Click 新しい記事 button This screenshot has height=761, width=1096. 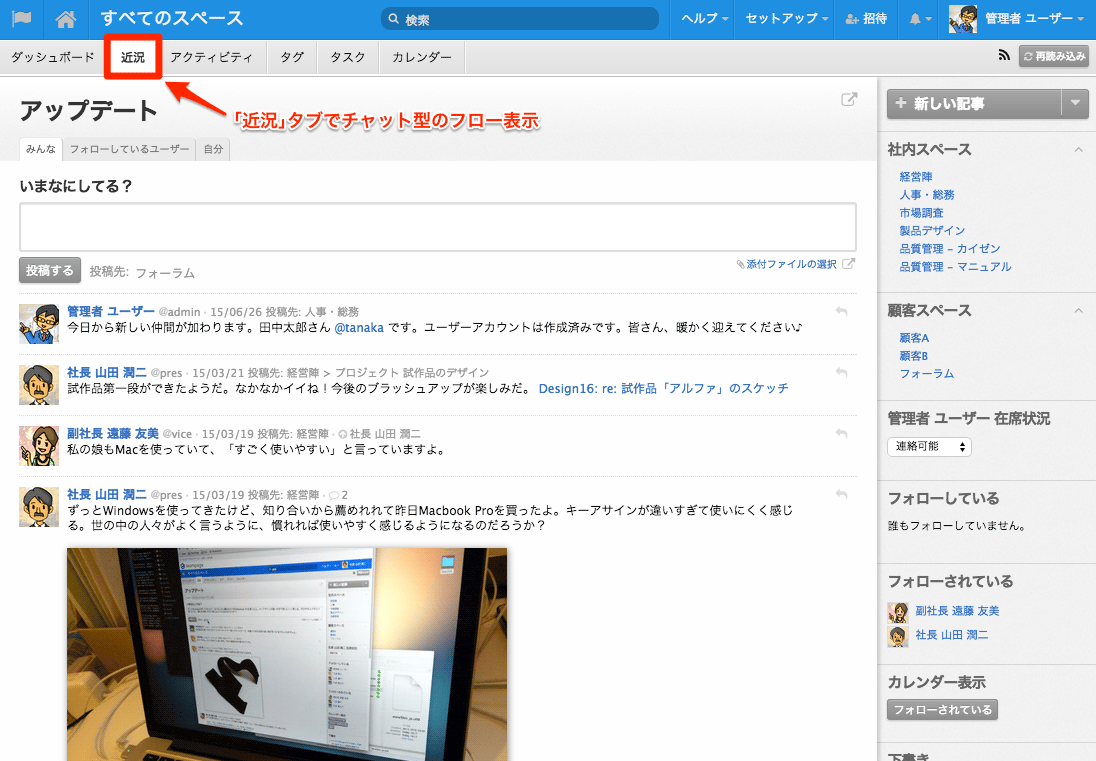coord(974,103)
